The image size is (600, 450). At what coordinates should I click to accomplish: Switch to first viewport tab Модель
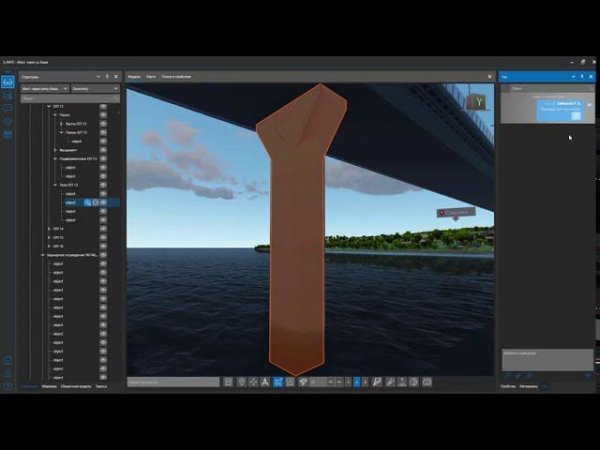click(134, 77)
